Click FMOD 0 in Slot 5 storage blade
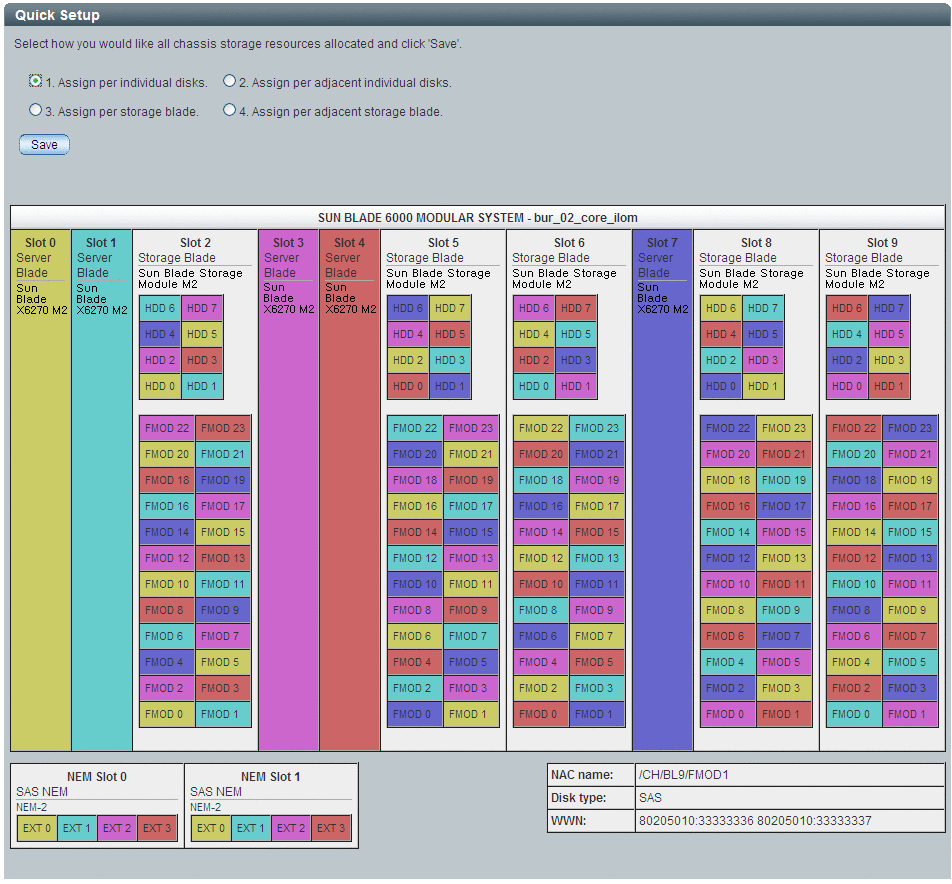This screenshot has width=952, height=884. (415, 714)
